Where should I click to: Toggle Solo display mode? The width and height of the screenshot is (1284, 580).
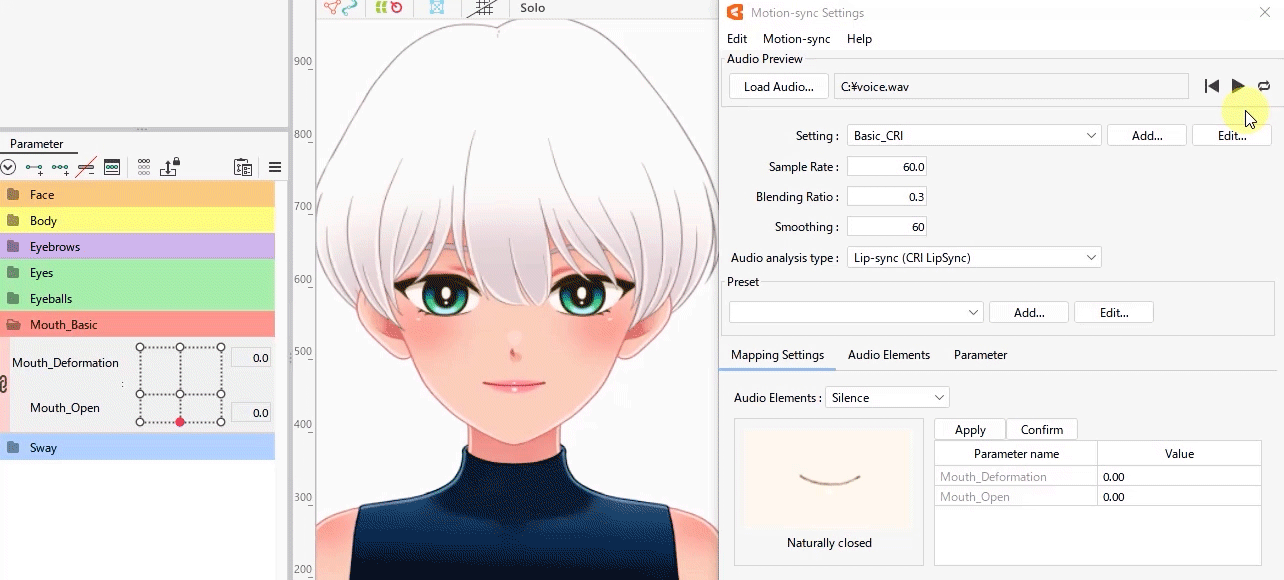(x=533, y=8)
